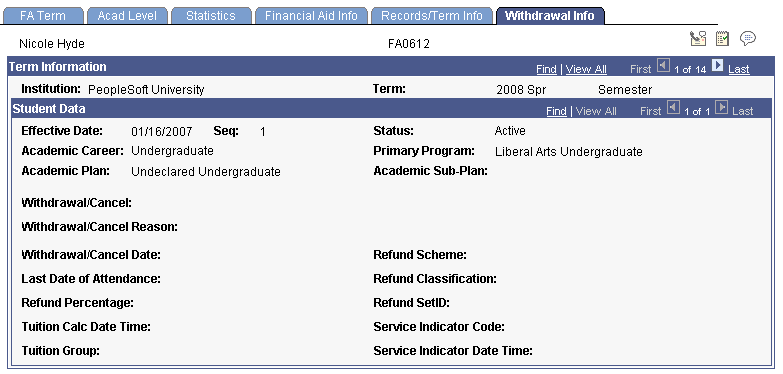Click next row arrow in Student Data
The width and height of the screenshot is (783, 374).
coord(721,107)
